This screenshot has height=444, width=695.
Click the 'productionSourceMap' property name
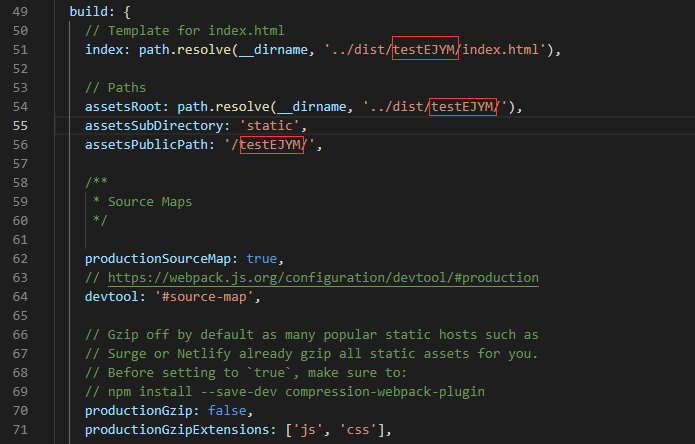(158, 259)
